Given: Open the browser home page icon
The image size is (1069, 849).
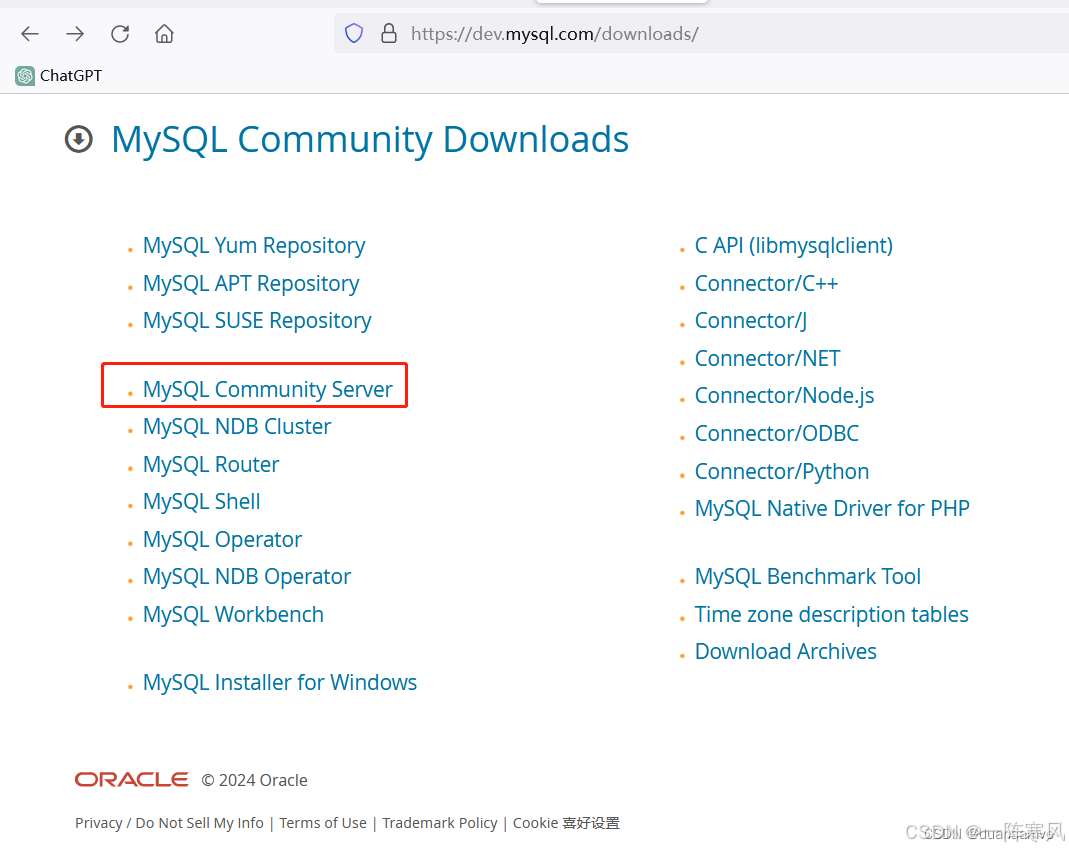Looking at the screenshot, I should pos(164,33).
